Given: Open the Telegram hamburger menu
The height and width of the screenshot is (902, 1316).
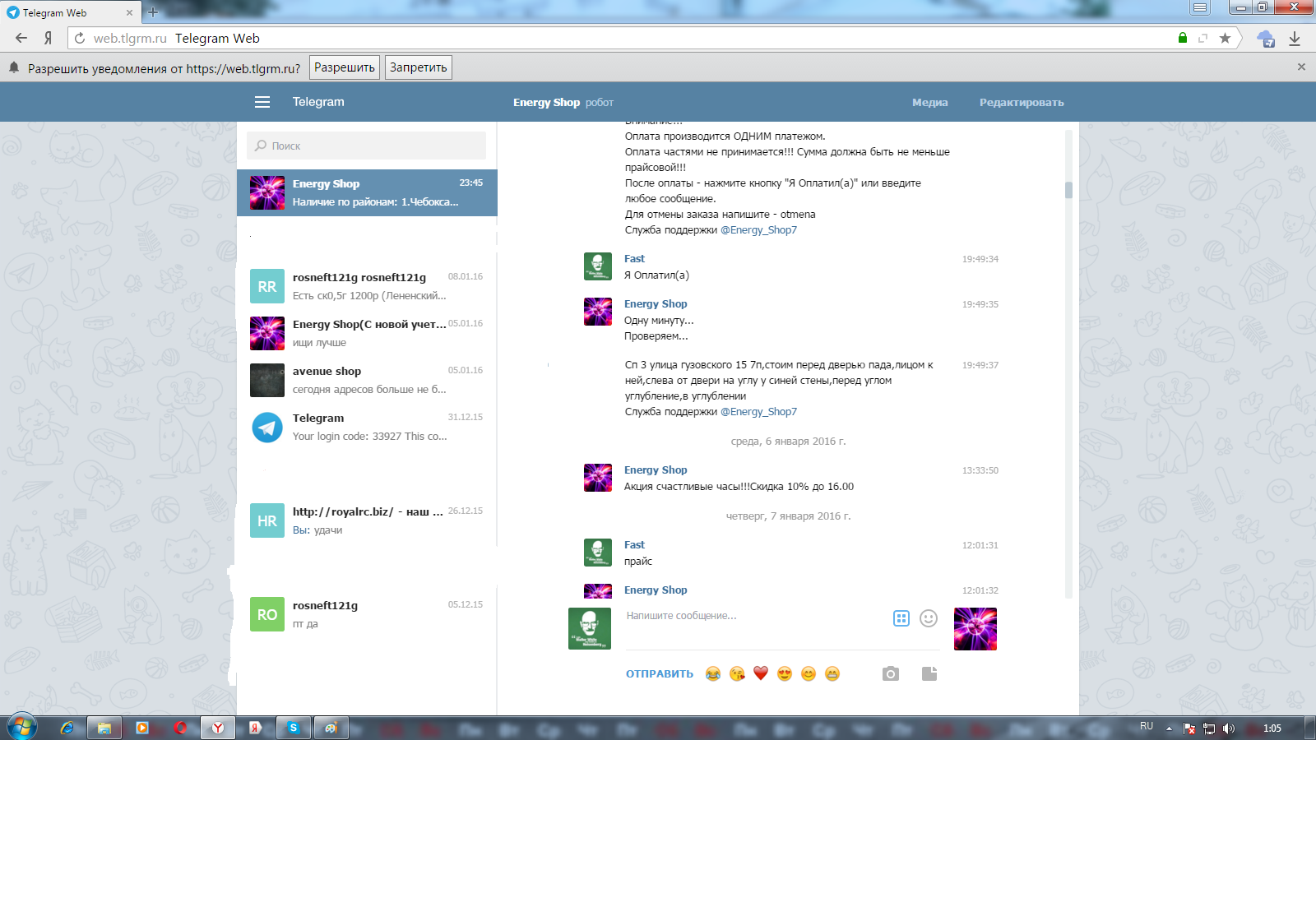Looking at the screenshot, I should click(262, 102).
